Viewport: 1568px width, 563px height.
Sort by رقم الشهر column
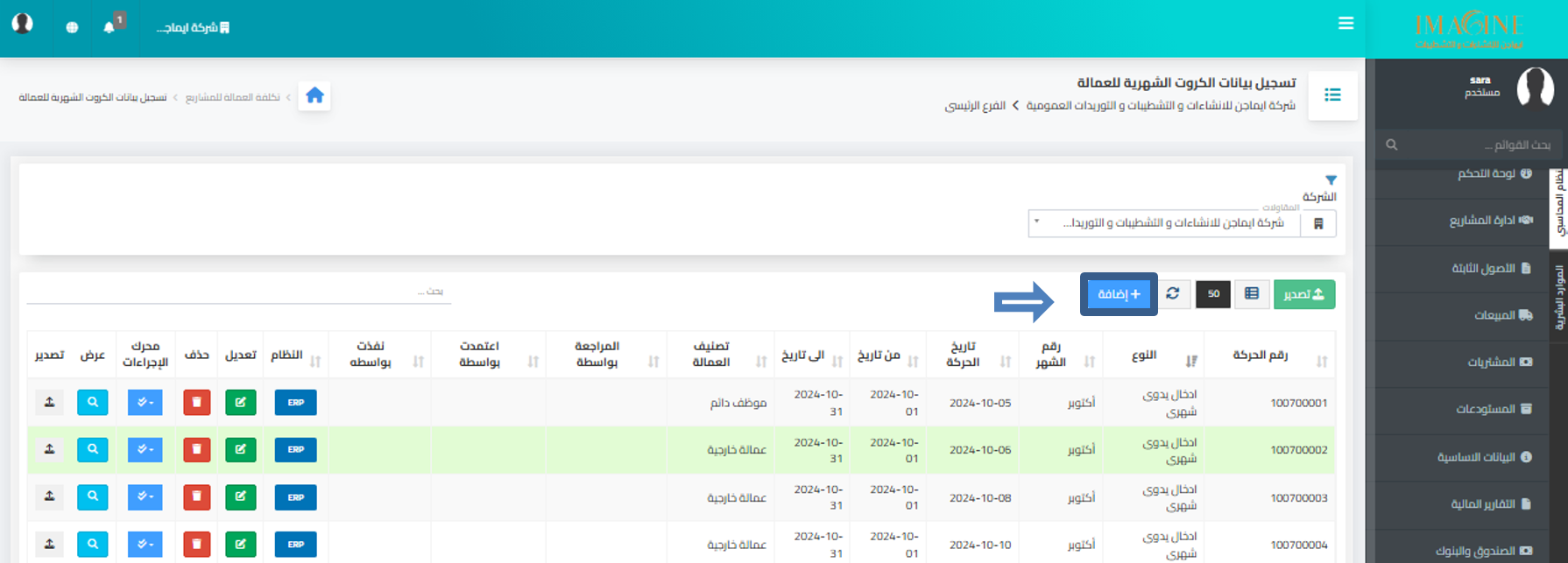(x=1061, y=355)
